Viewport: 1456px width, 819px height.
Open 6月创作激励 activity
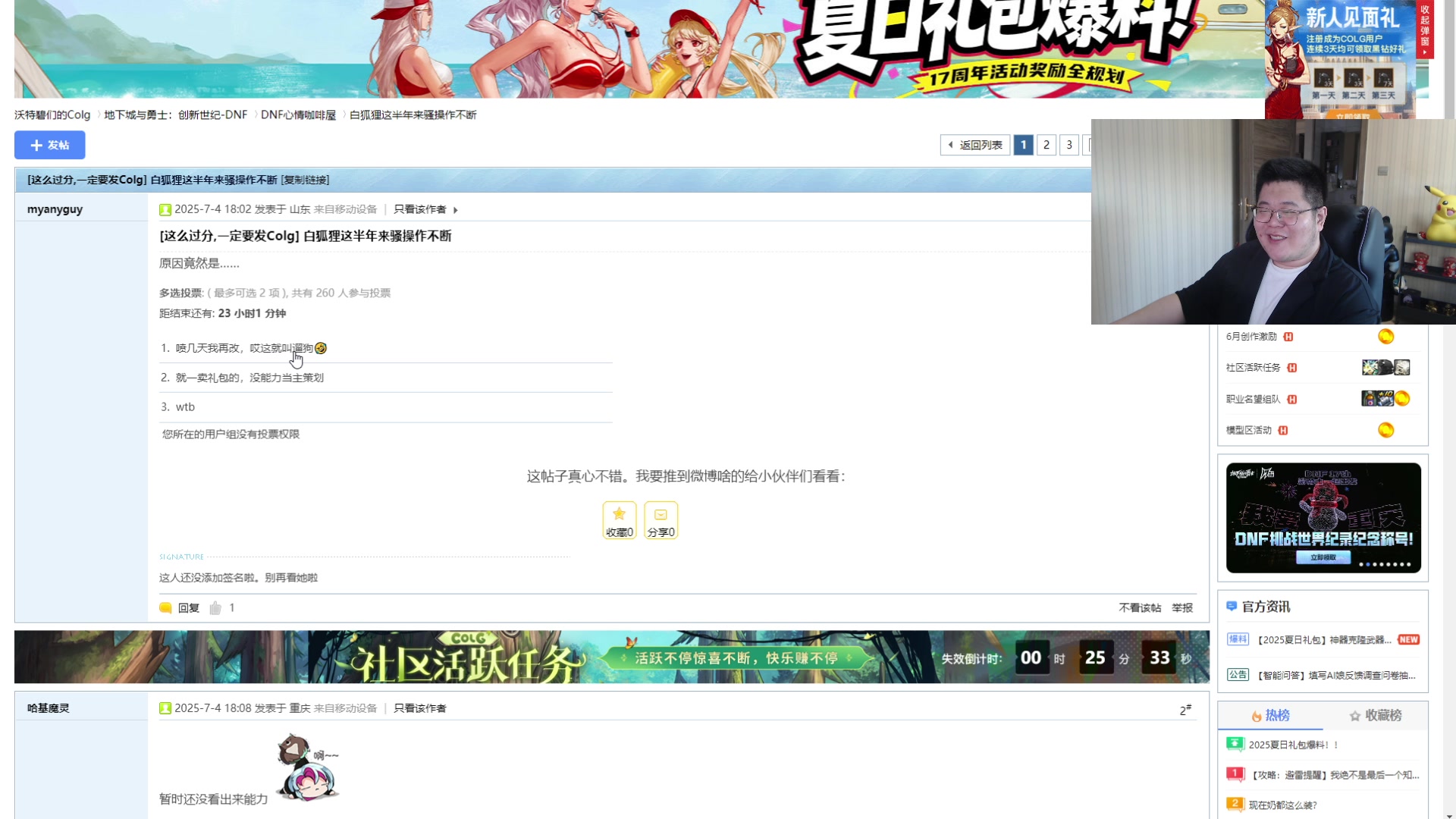[1251, 337]
